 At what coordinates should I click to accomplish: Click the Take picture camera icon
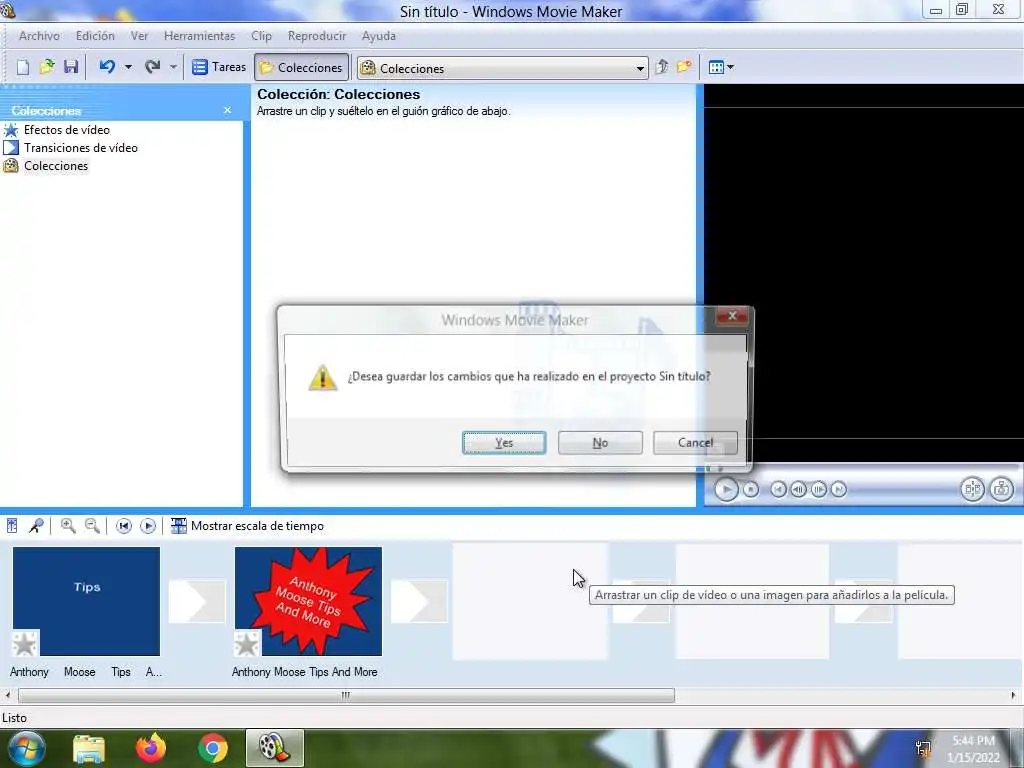(x=1002, y=489)
